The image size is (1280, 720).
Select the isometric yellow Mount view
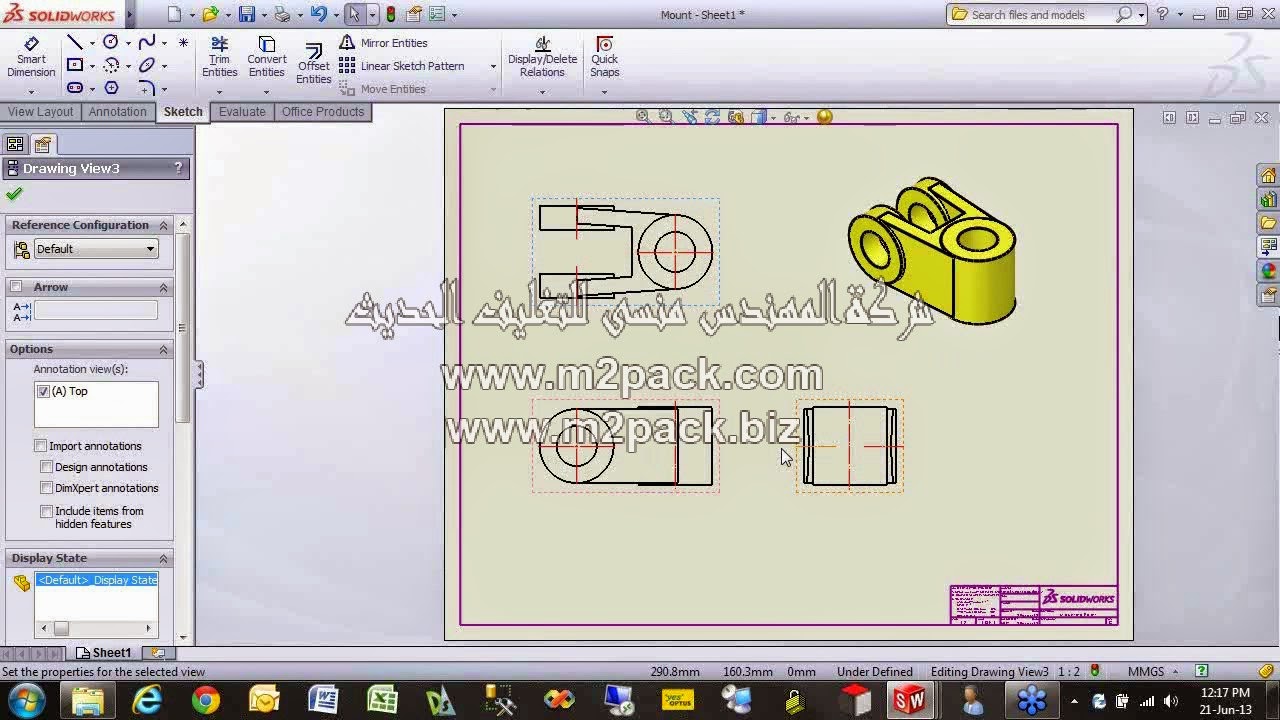point(932,251)
